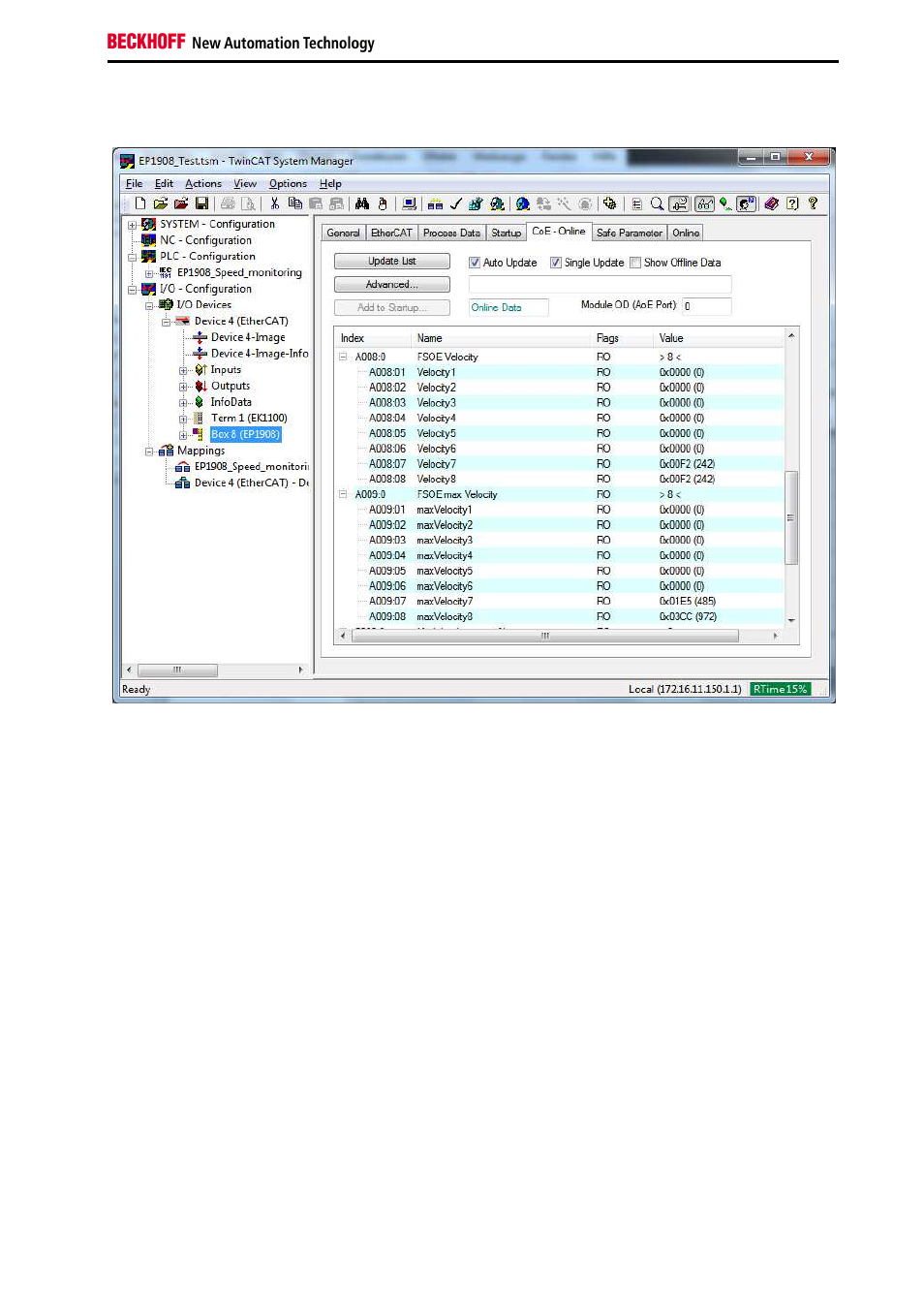Click the Update List button
This screenshot has width=924, height=1309.
tap(392, 262)
